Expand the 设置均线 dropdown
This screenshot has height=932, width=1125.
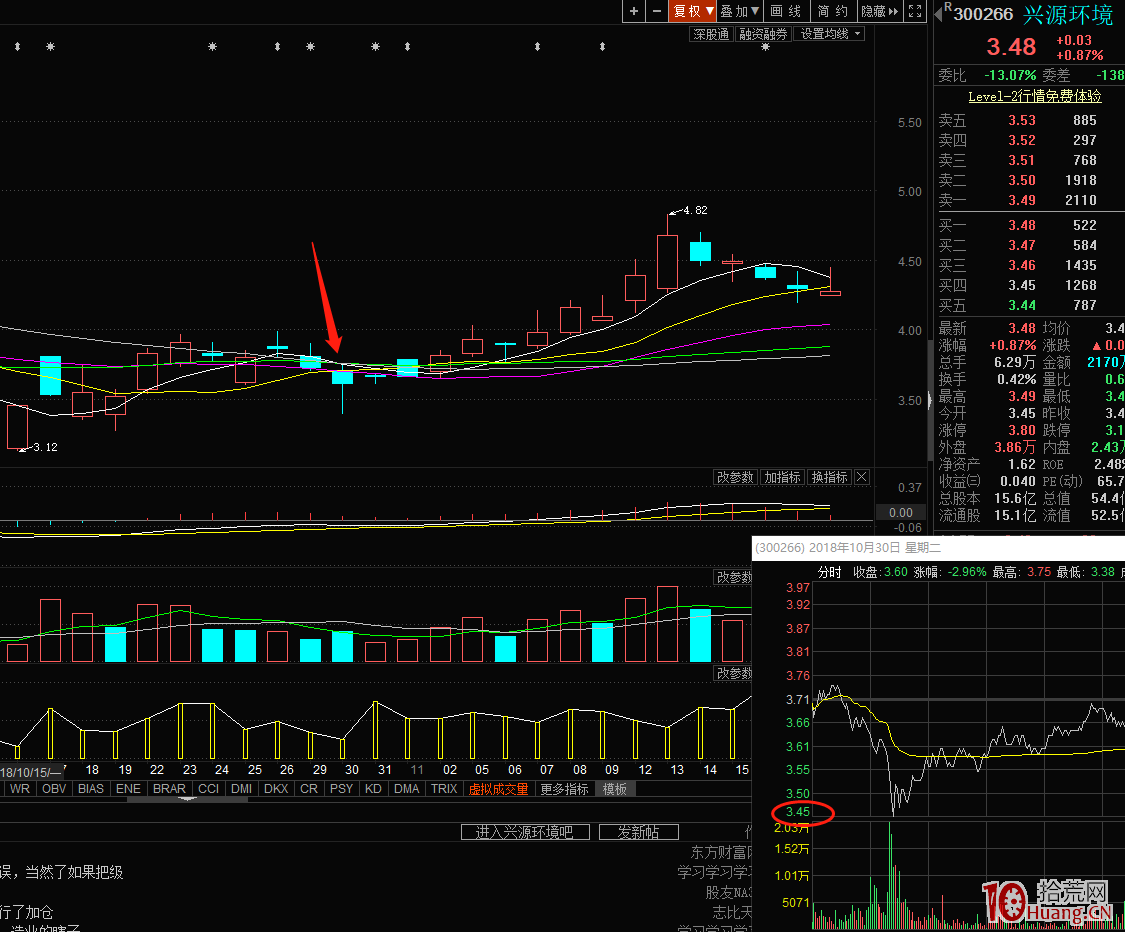coord(831,34)
